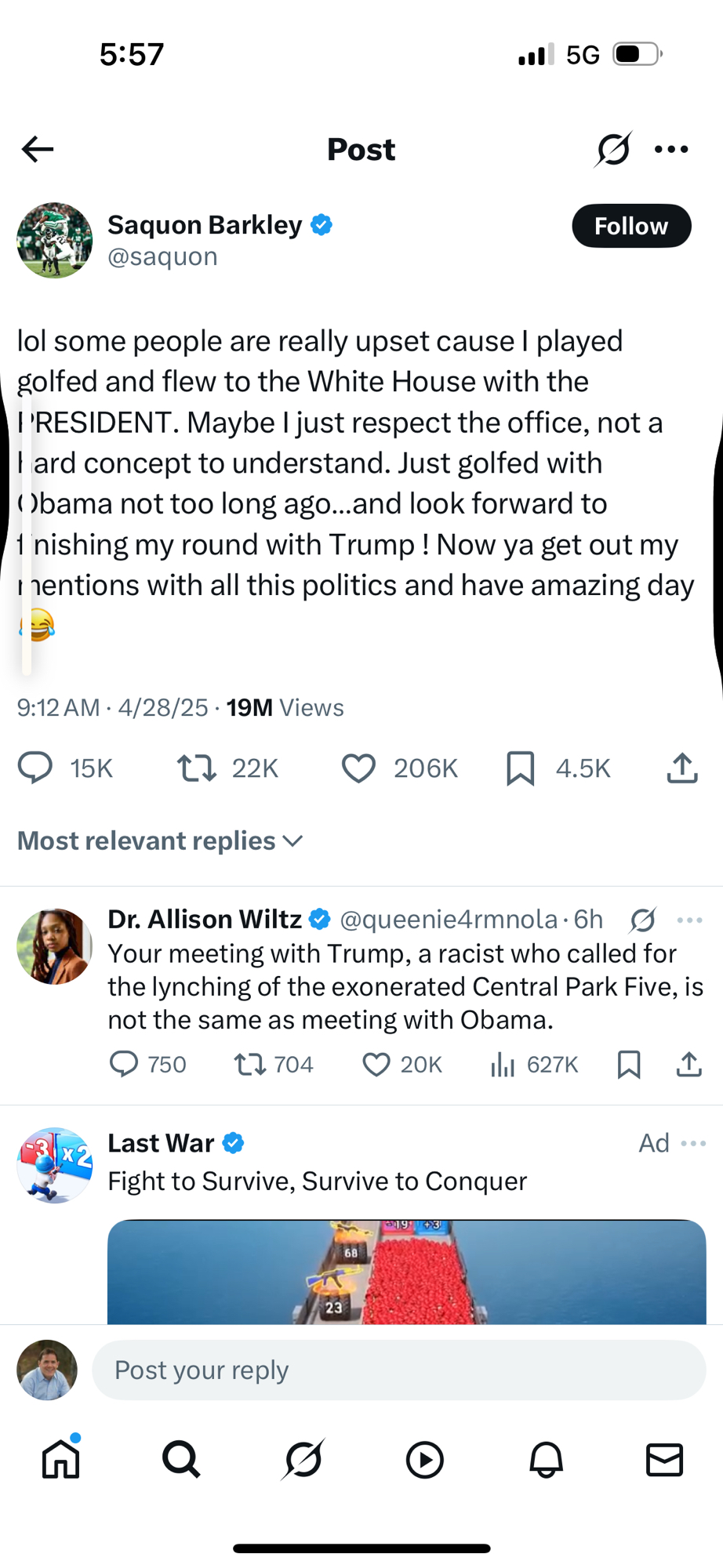723x1568 pixels.
Task: Repost the main post with 22K reposts
Action: pyautogui.click(x=197, y=768)
